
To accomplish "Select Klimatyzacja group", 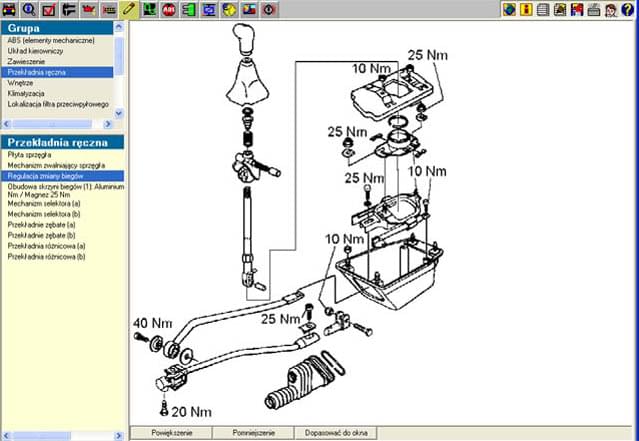I will [29, 93].
